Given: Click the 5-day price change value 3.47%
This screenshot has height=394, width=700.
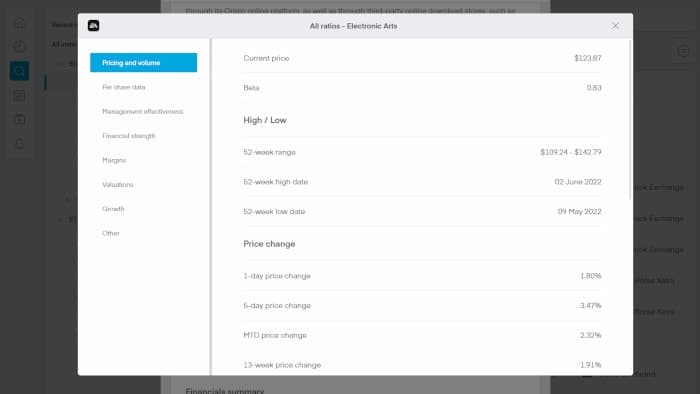Looking at the screenshot, I should click(590, 306).
